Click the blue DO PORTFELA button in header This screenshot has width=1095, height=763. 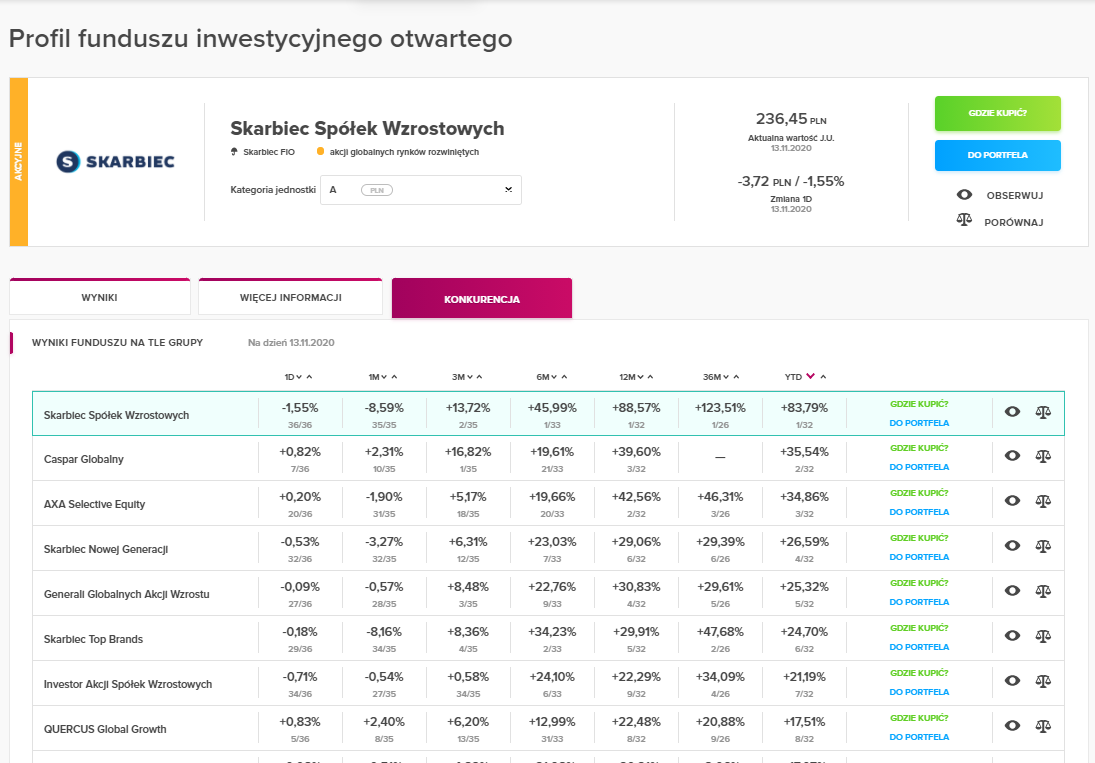pos(998,155)
